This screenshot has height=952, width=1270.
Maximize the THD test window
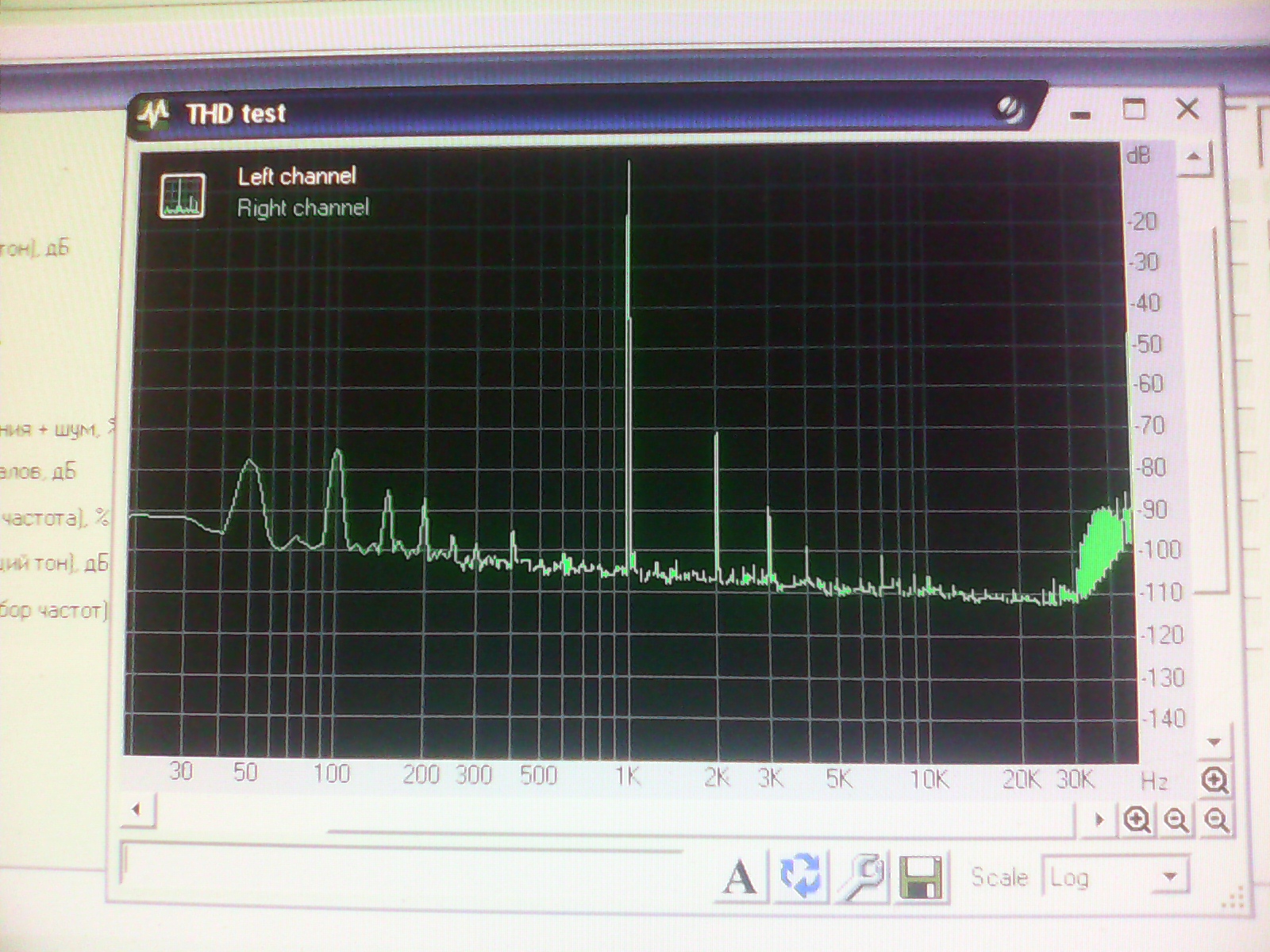tap(1134, 109)
